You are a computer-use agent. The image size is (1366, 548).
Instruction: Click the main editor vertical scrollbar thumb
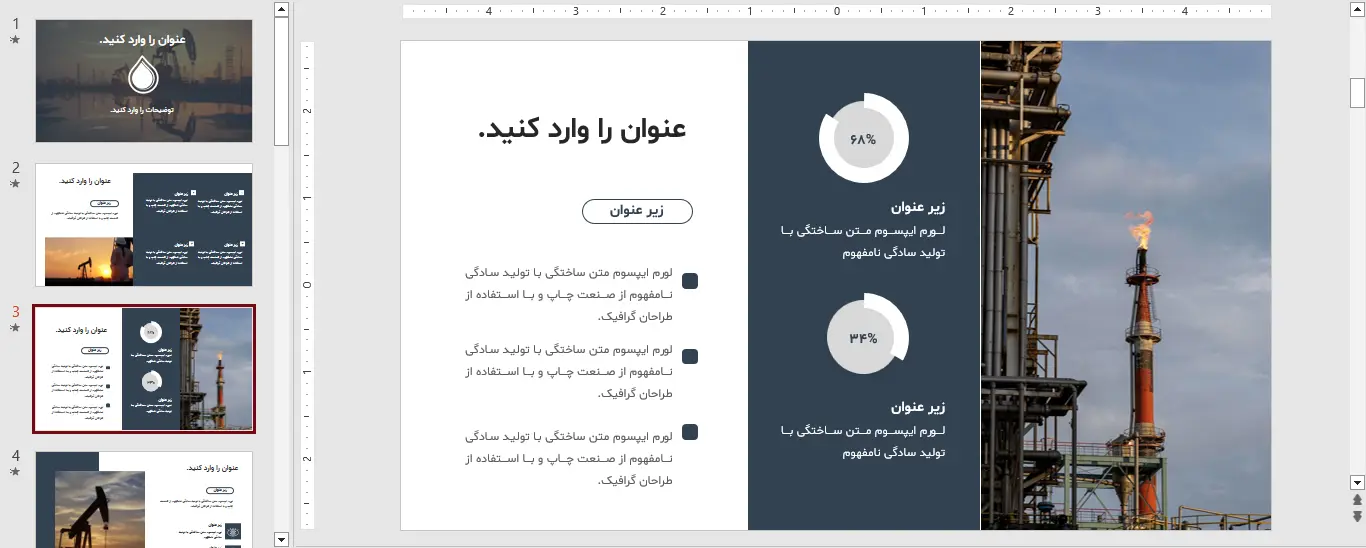[x=1357, y=92]
